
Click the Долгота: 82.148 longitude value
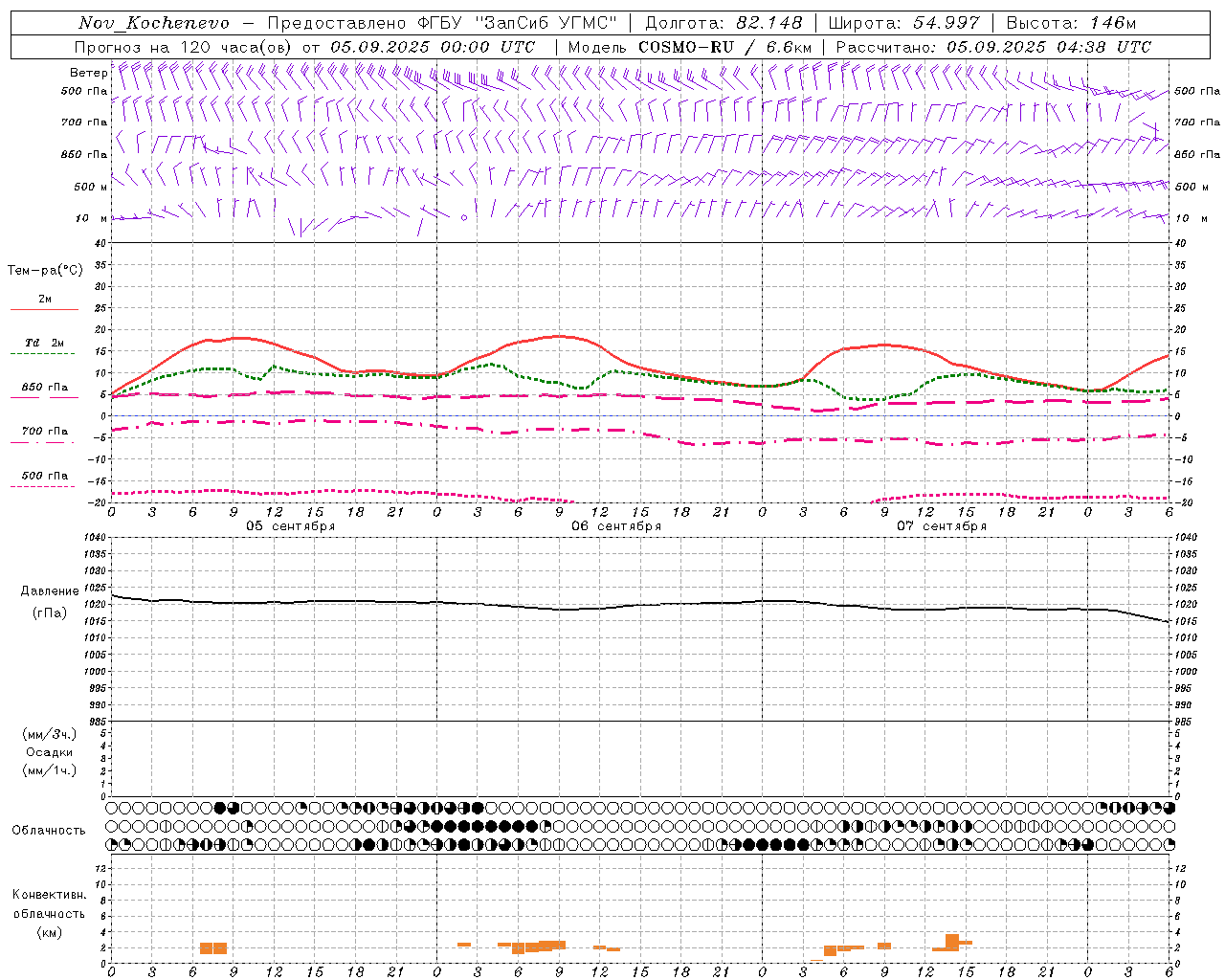pyautogui.click(x=724, y=23)
